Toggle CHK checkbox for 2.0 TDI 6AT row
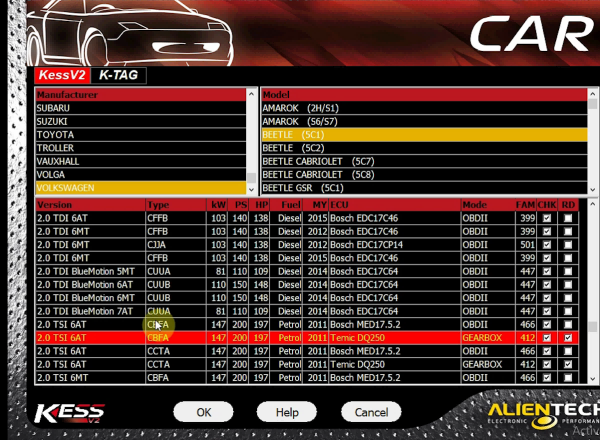 [x=547, y=218]
